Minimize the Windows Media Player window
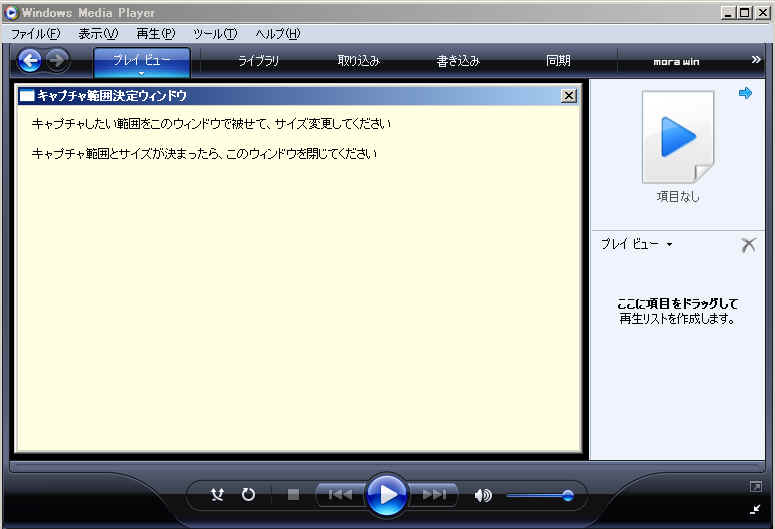775x529 pixels. (x=728, y=13)
